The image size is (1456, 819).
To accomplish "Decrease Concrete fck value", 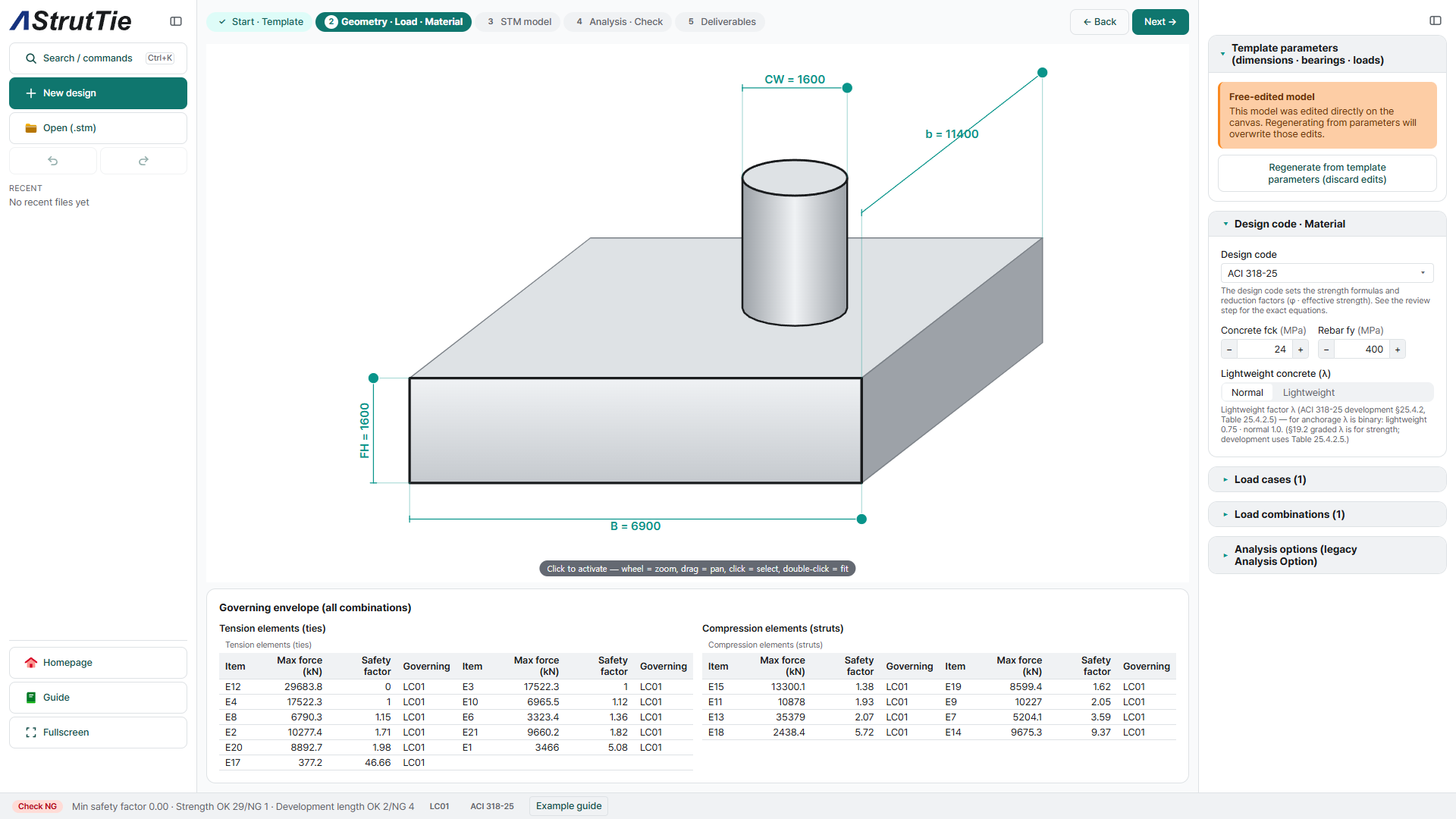I will 1229,350.
